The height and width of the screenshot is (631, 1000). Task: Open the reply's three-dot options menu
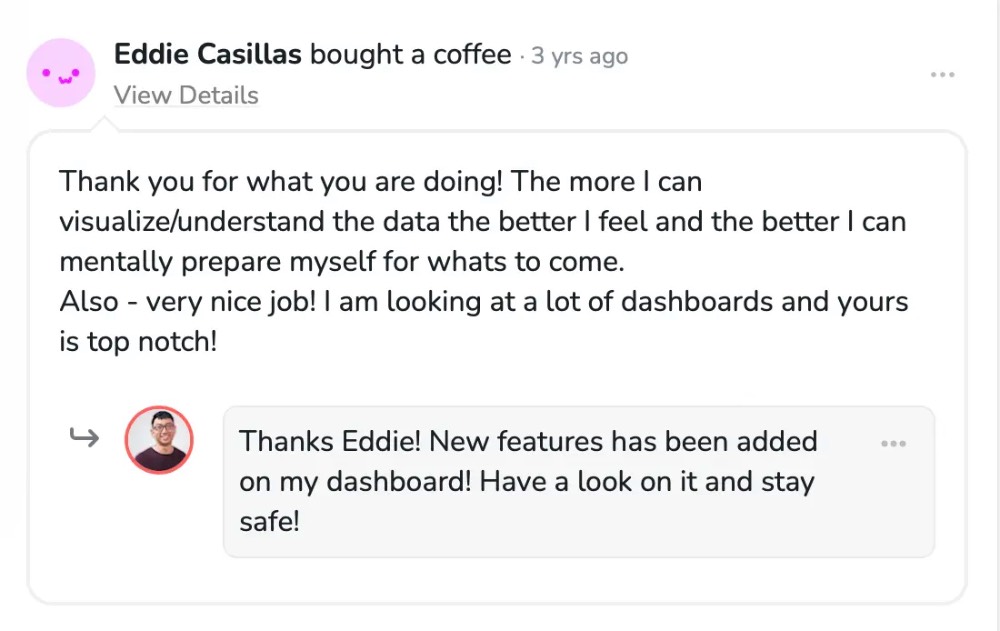point(893,444)
